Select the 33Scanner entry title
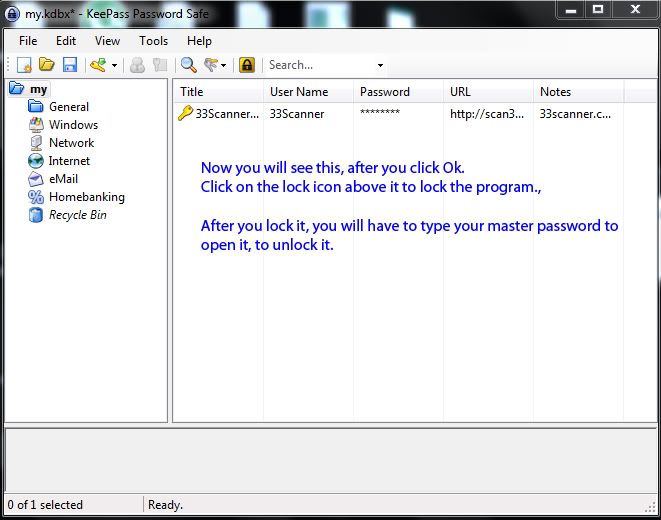 (227, 114)
